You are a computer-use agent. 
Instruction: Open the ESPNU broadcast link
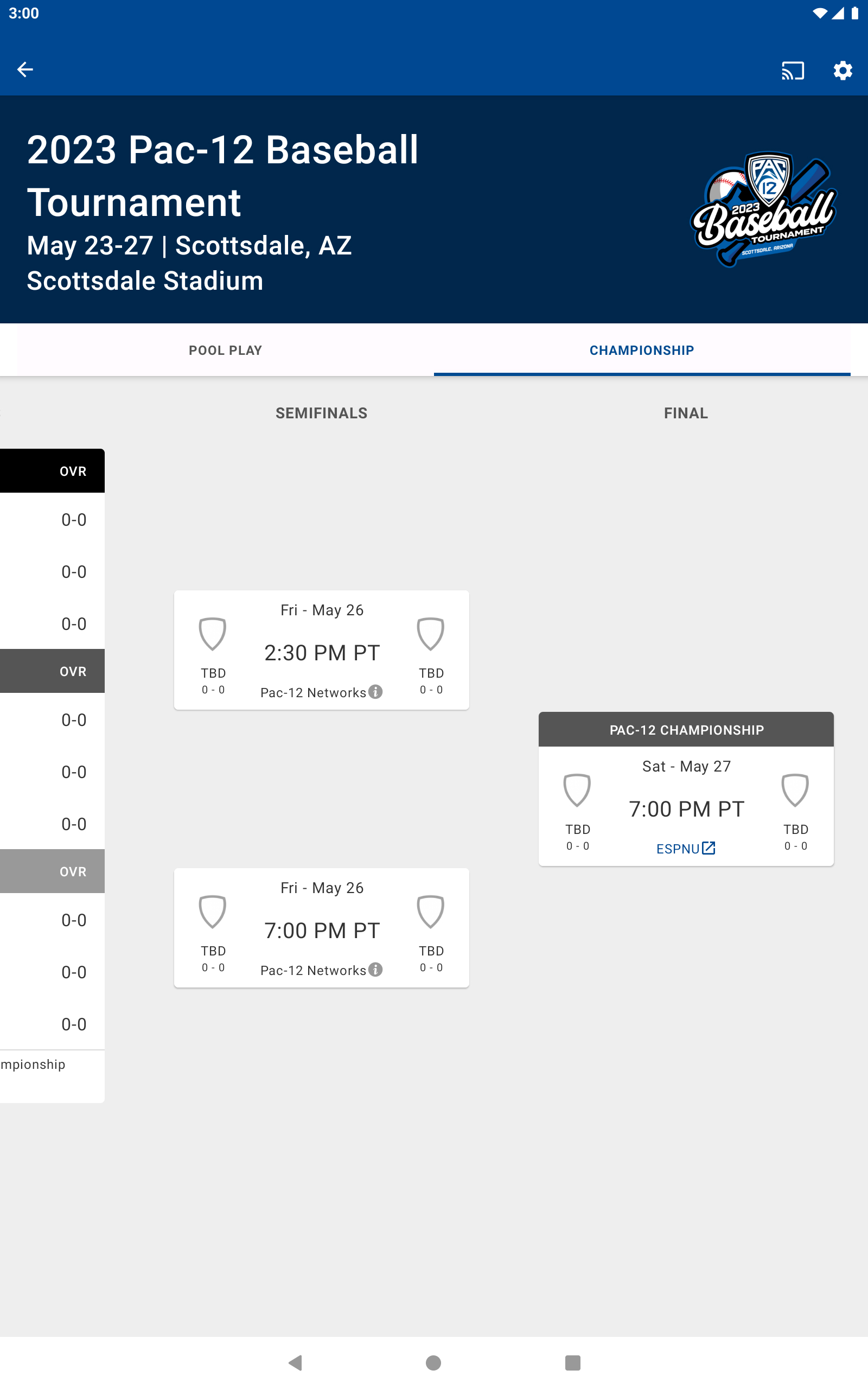(x=678, y=849)
